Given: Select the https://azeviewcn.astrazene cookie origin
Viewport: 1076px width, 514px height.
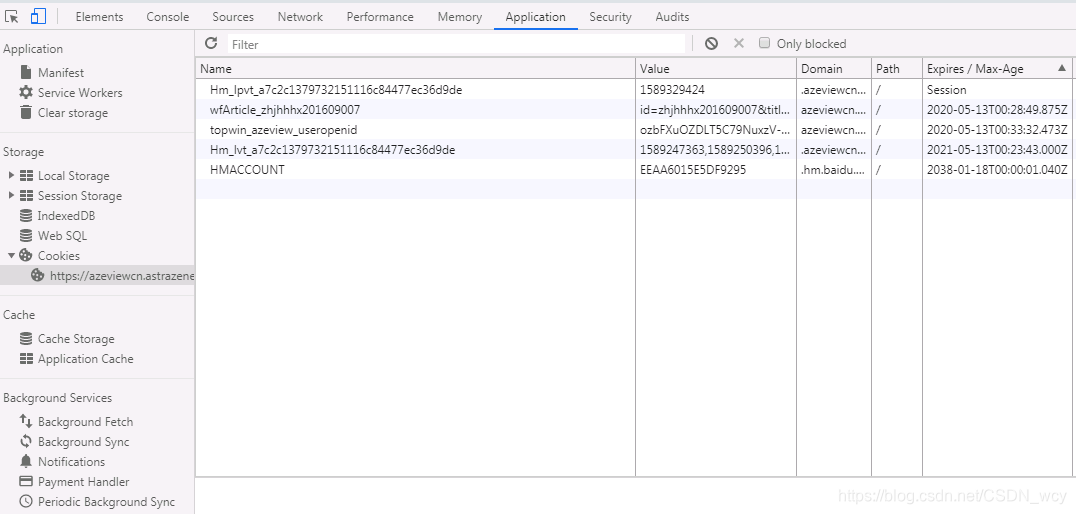Looking at the screenshot, I should pos(122,276).
